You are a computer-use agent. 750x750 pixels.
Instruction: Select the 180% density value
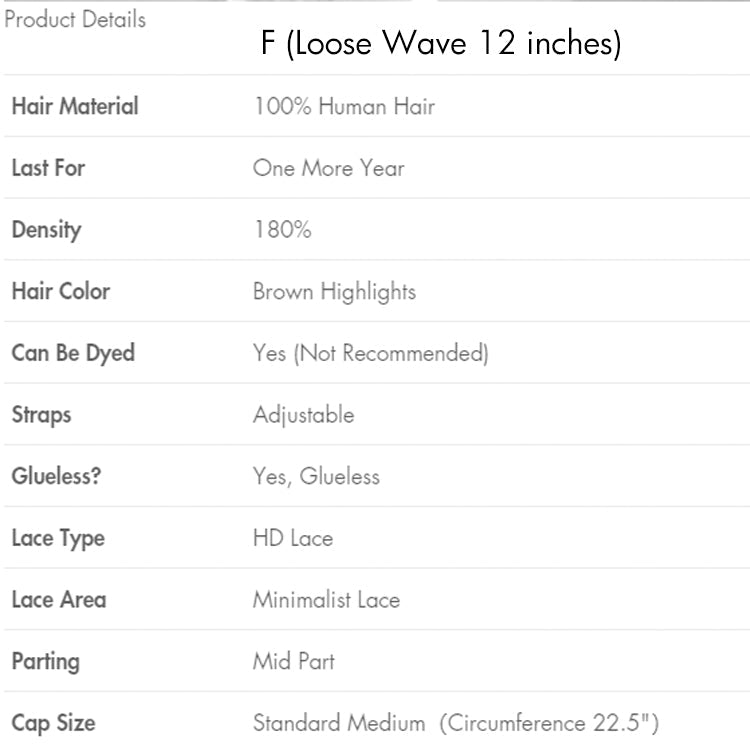[x=282, y=230]
